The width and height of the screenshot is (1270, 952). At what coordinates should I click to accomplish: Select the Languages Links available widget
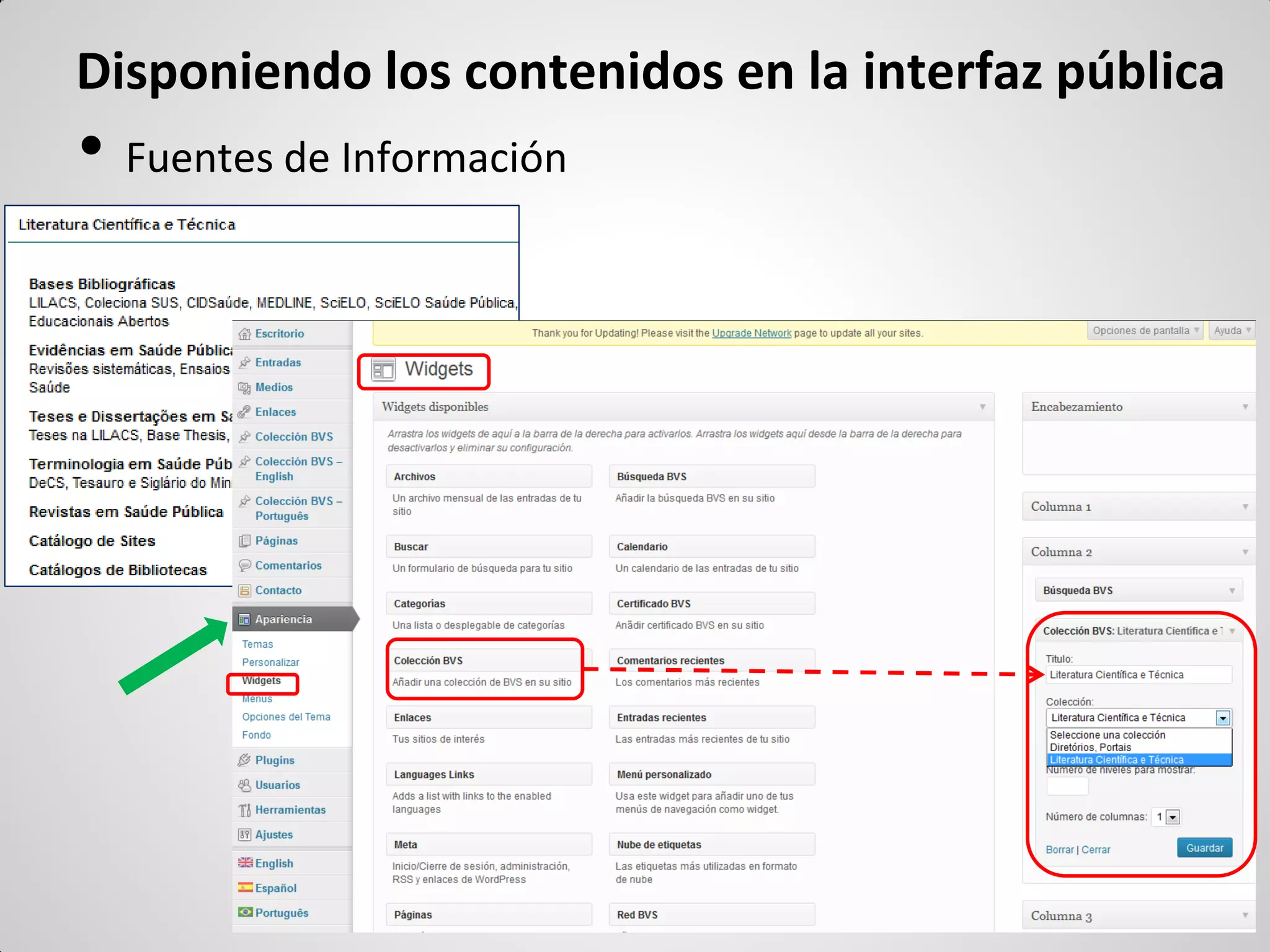click(x=489, y=775)
